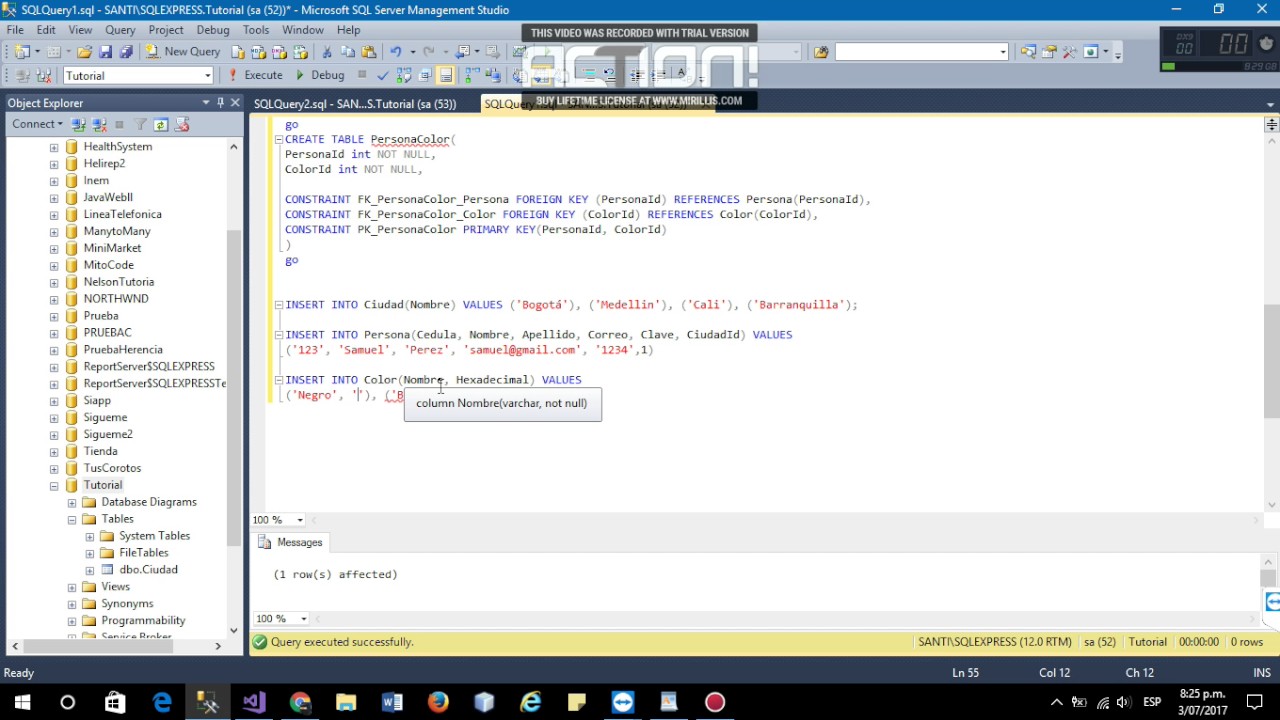Image resolution: width=1280 pixels, height=720 pixels.
Task: Open Firefox from the taskbar
Action: click(x=438, y=703)
